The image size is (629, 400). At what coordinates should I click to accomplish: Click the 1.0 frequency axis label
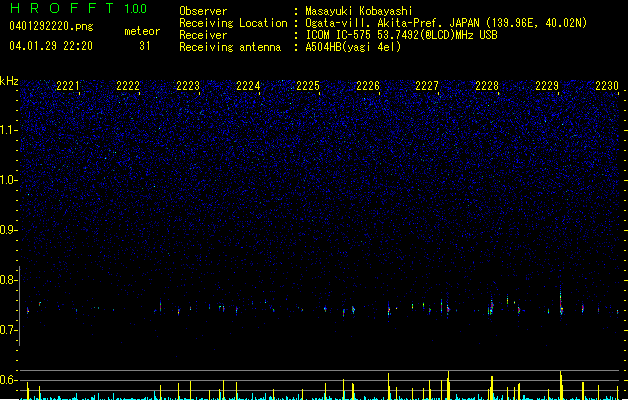tap(9, 180)
